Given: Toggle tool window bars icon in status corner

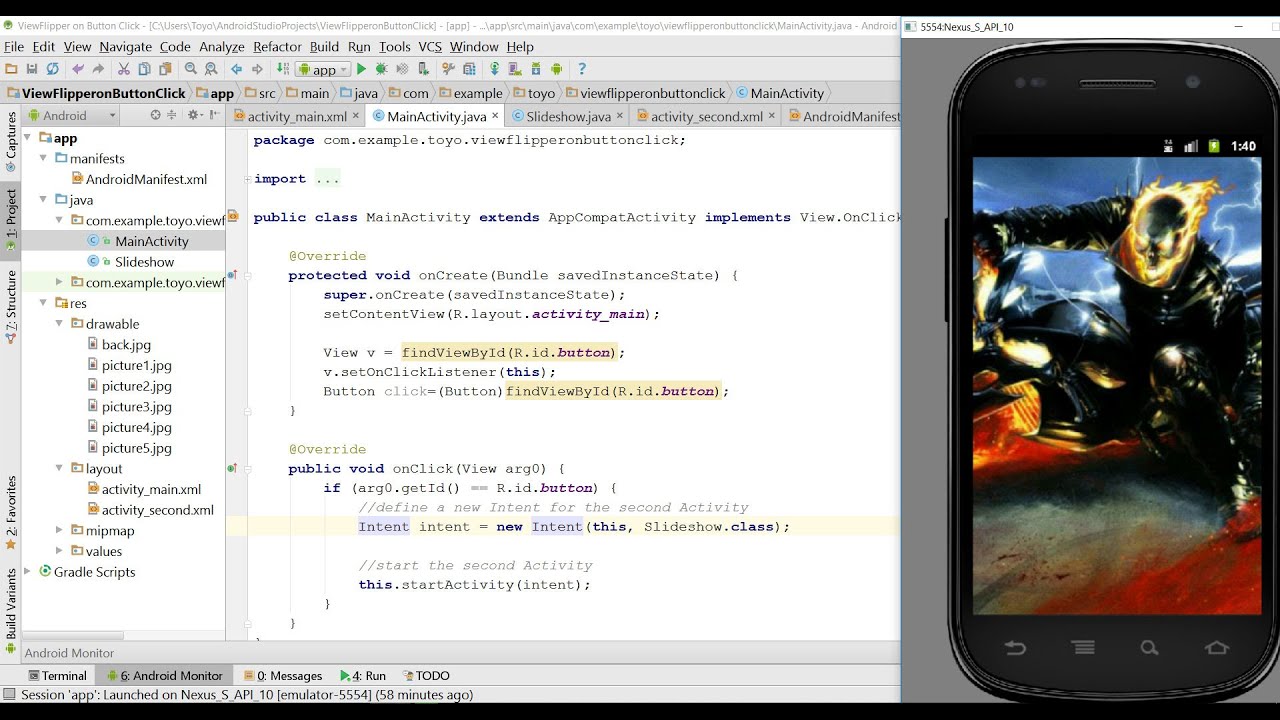Looking at the screenshot, I should tap(9, 694).
